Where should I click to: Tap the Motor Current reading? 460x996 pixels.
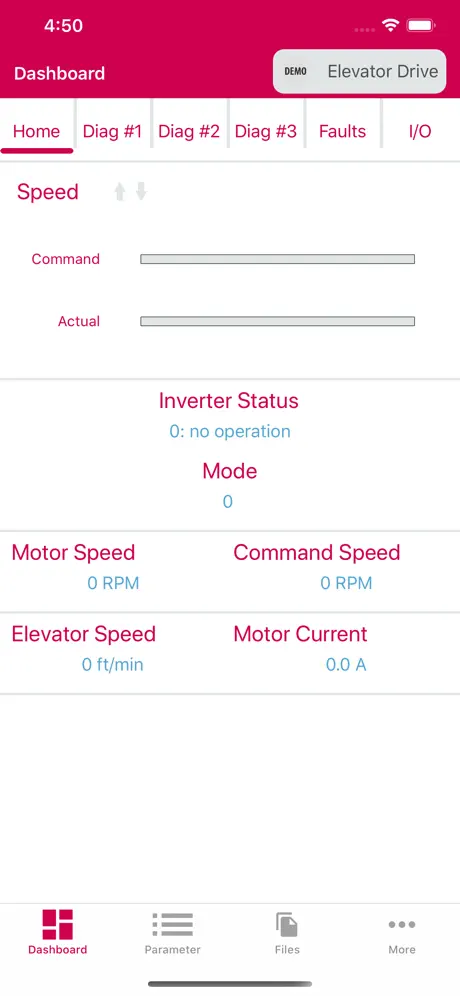tap(346, 665)
